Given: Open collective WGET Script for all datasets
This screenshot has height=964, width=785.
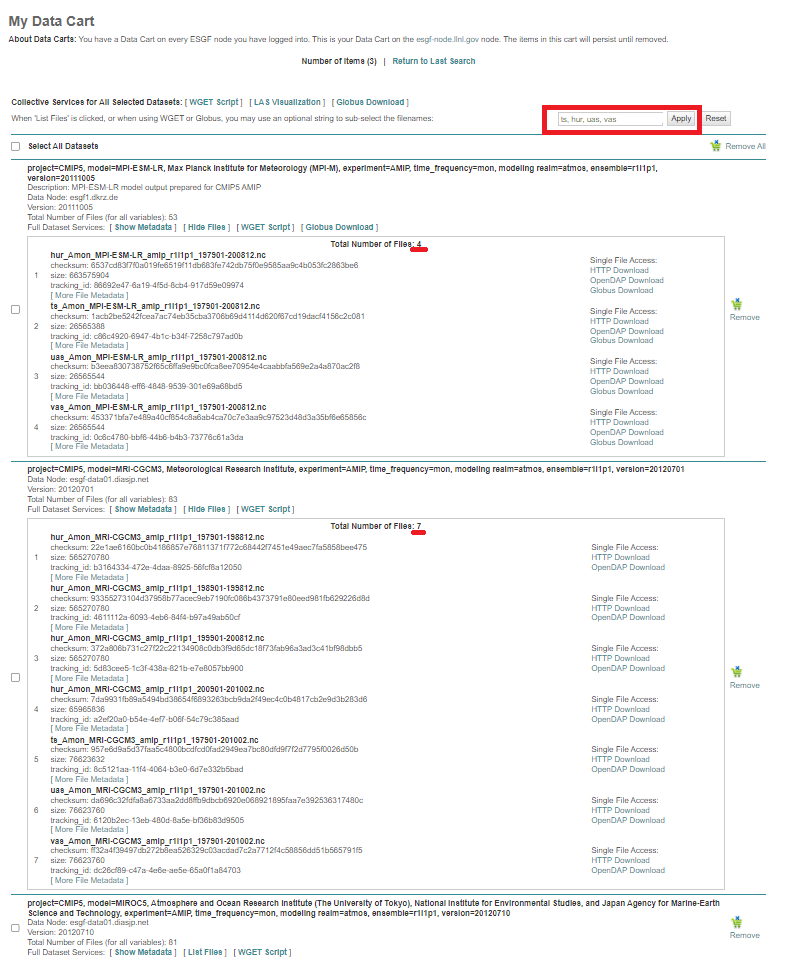Looking at the screenshot, I should 214,102.
